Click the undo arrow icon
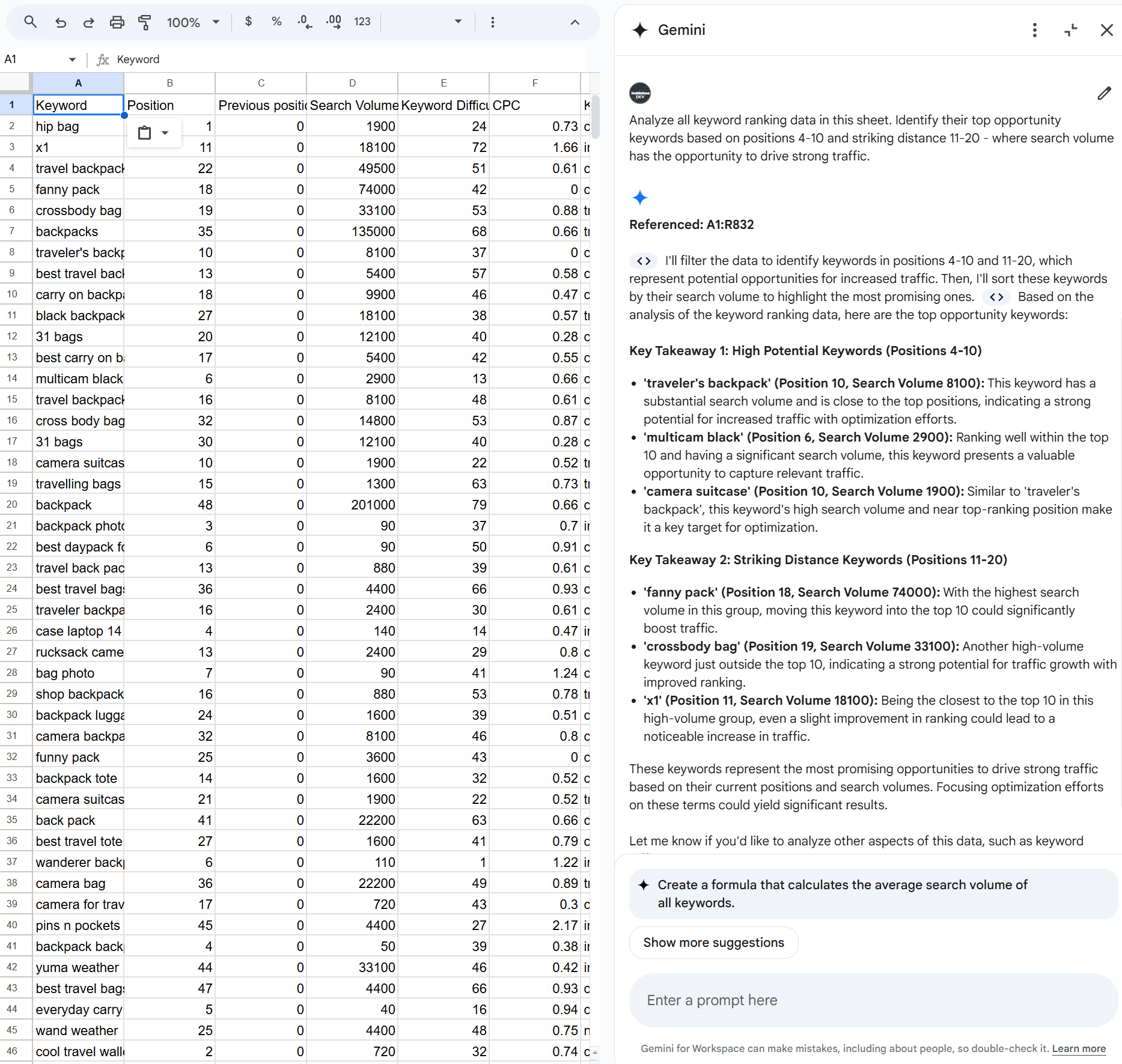1122x1064 pixels. pos(61,22)
